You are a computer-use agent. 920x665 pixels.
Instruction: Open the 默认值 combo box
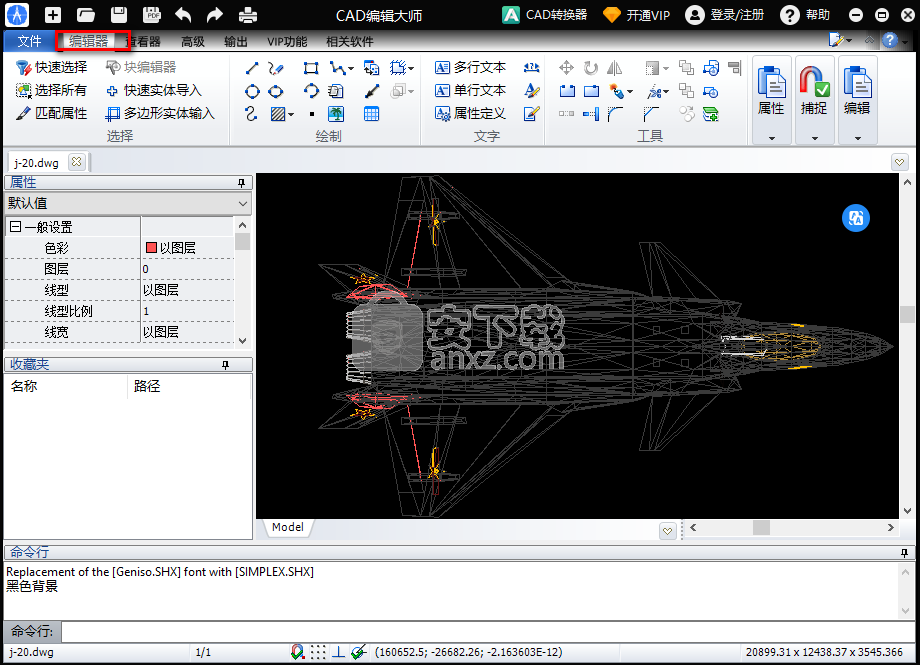click(128, 204)
